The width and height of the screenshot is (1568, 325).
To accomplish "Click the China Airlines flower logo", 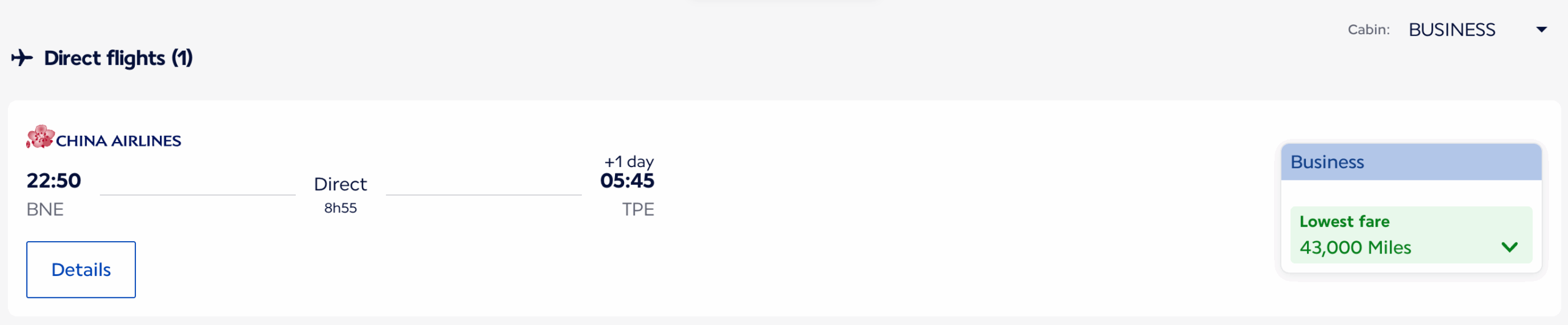I will 40,137.
